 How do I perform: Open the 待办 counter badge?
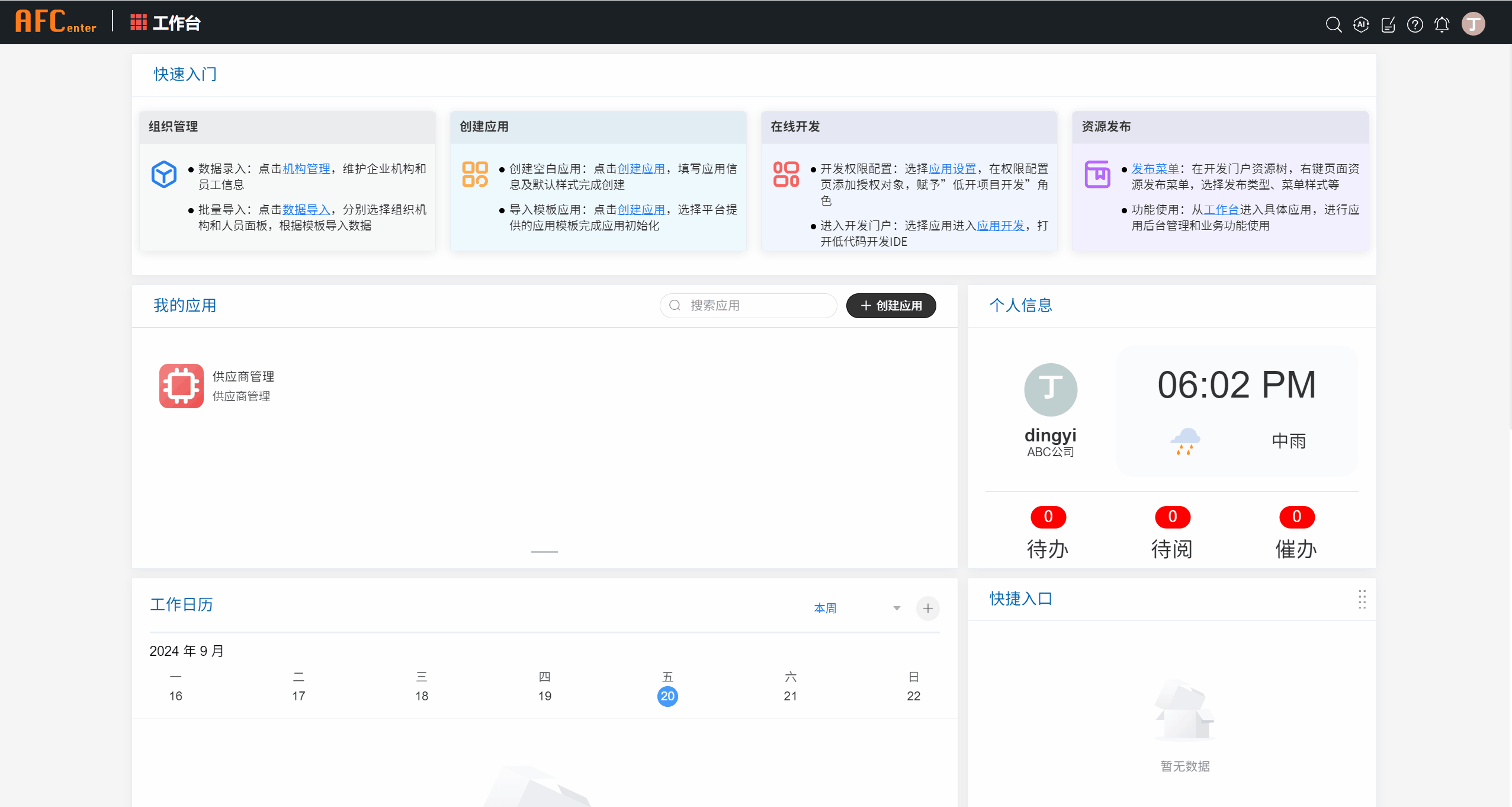point(1048,517)
